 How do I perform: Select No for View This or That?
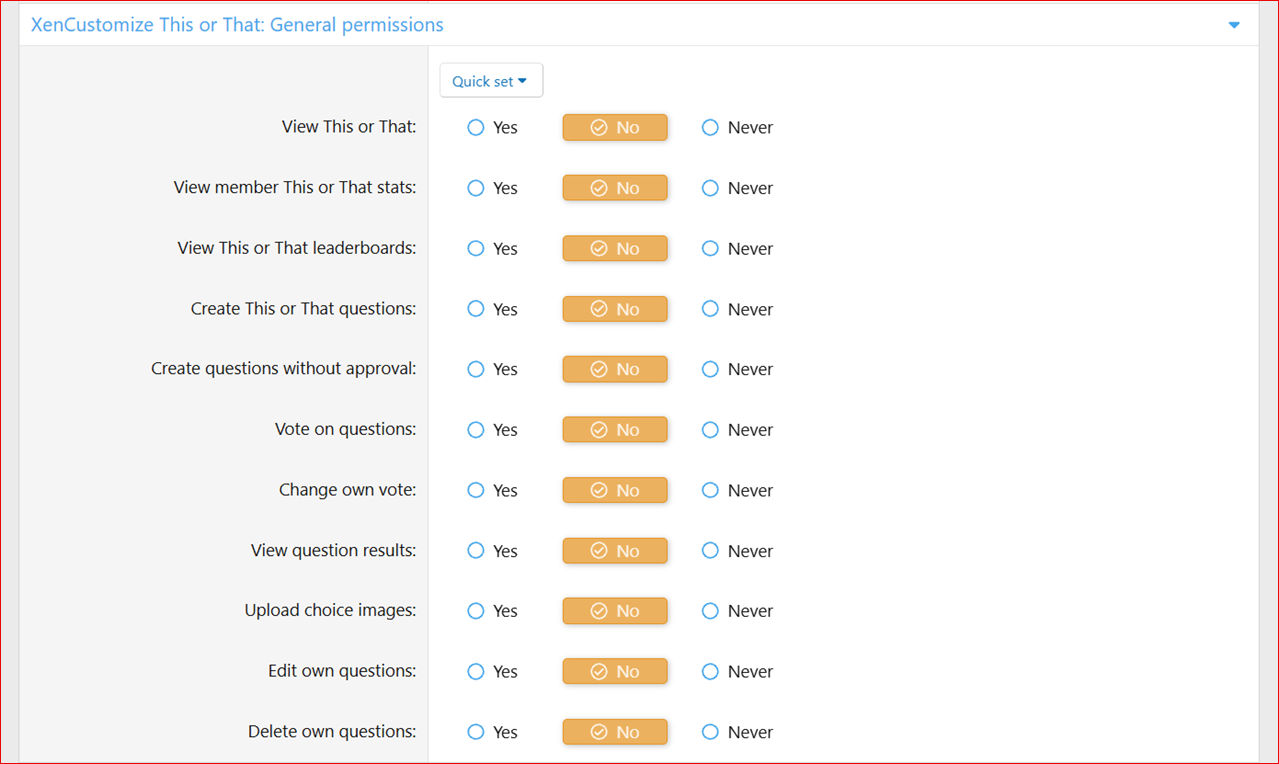tap(615, 128)
